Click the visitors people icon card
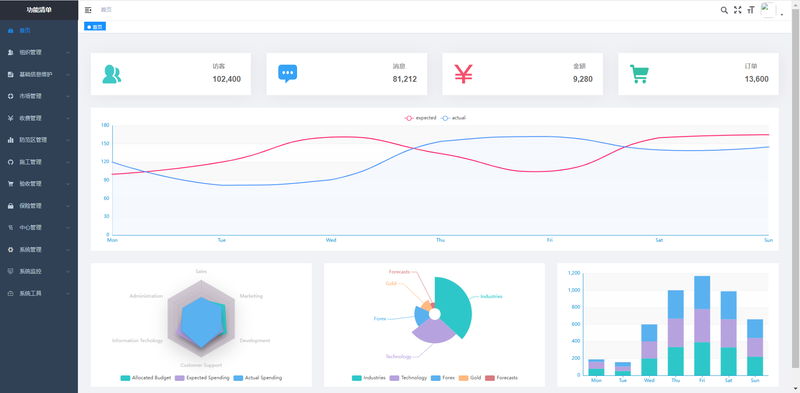 [x=112, y=74]
